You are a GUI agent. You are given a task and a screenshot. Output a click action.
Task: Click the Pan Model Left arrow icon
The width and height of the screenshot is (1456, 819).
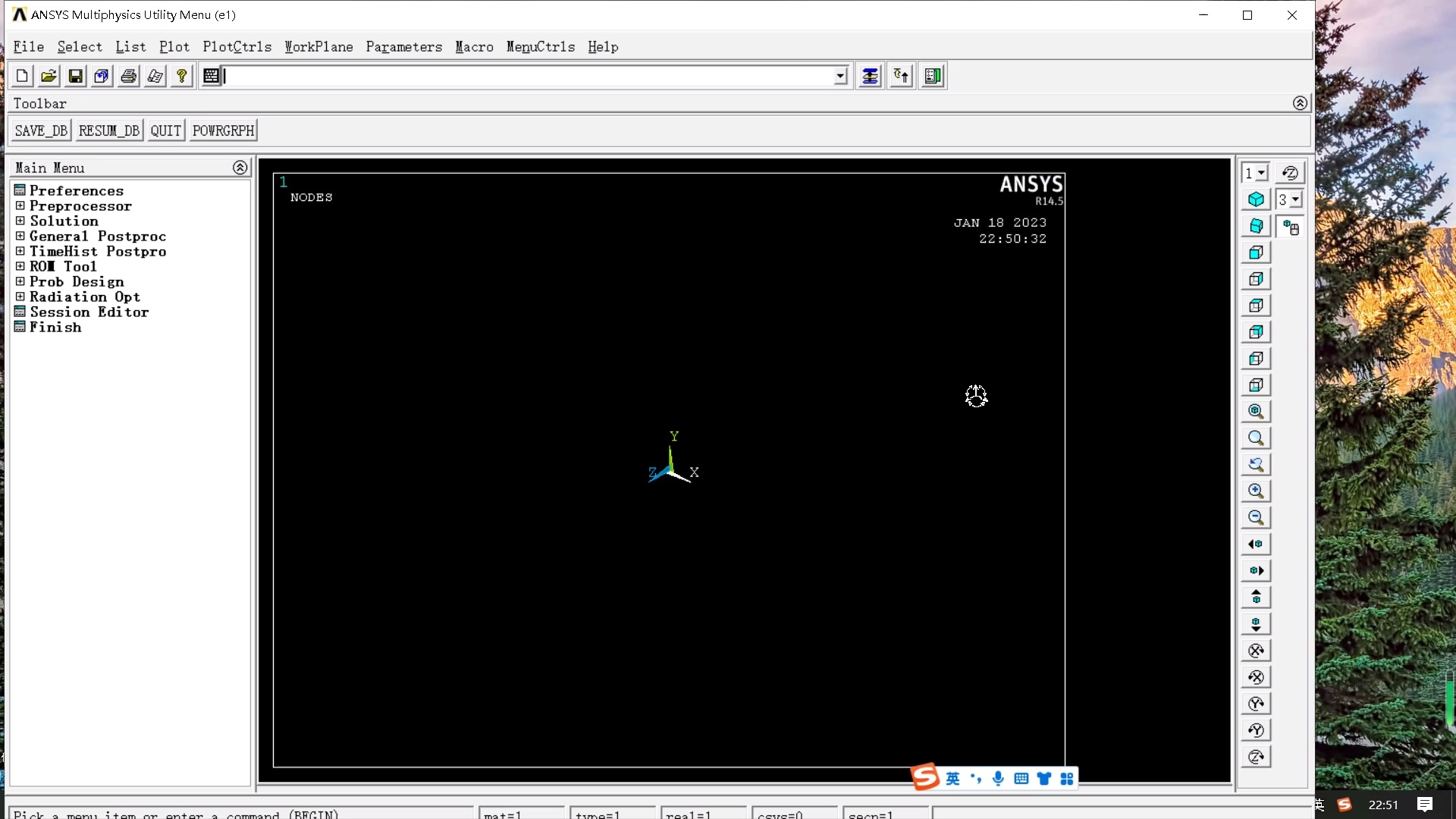click(x=1256, y=544)
